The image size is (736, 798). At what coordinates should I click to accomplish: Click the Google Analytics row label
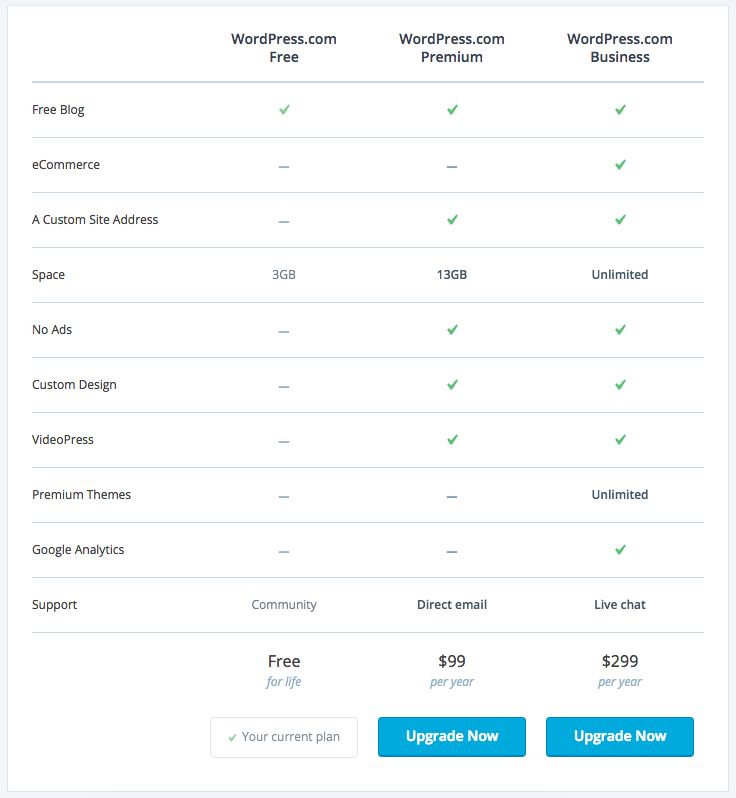[x=78, y=550]
